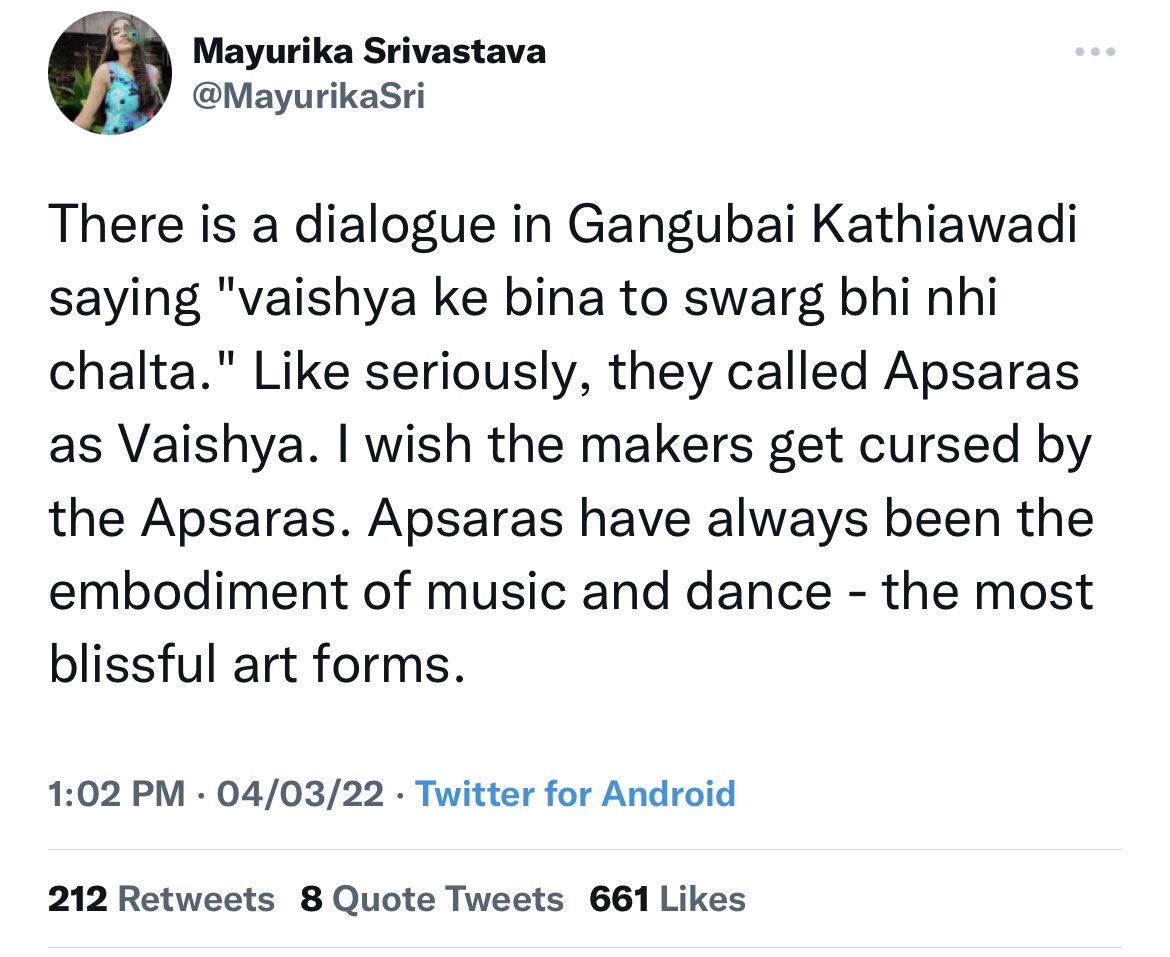Click the line 'embodiment of music and dance'
Screen dimensions: 1170x957
(440, 590)
